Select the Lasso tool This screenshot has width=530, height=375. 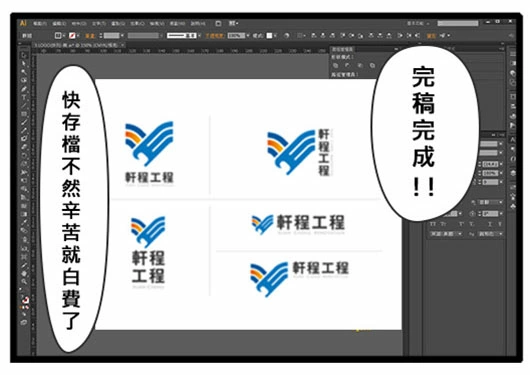[x=24, y=80]
